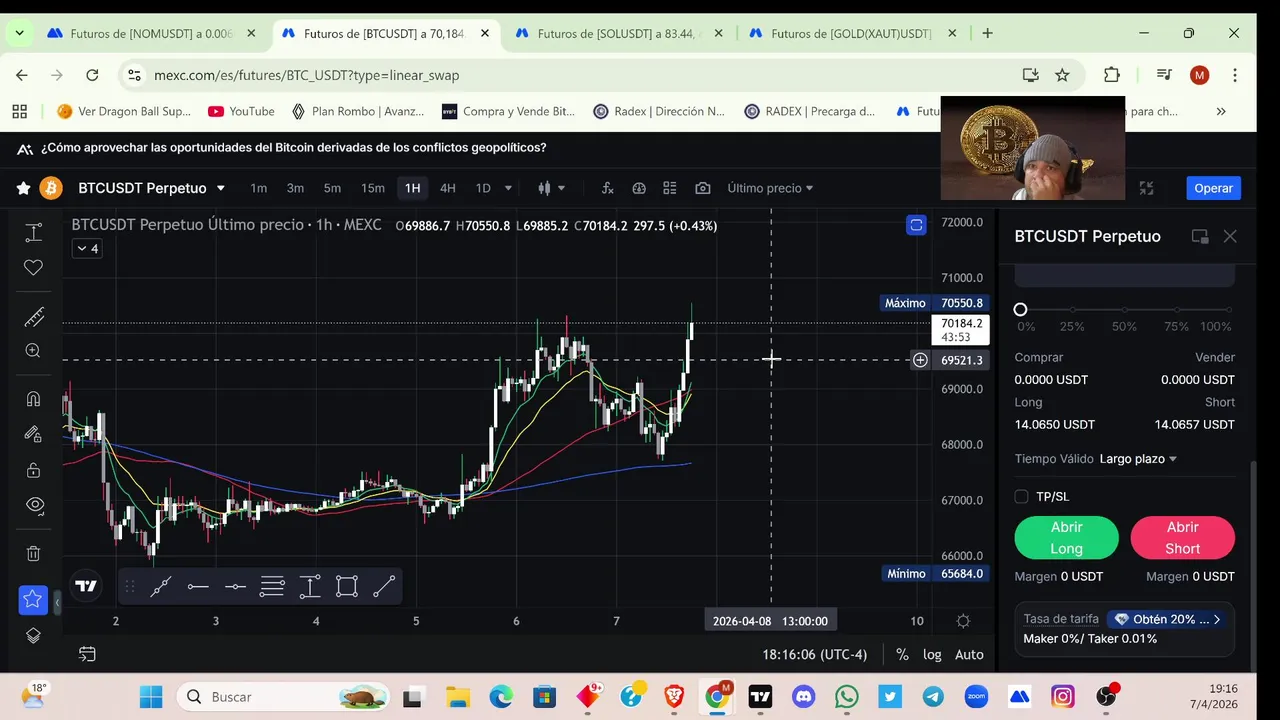Viewport: 1280px width, 720px height.
Task: Switch to the 5m timeframe
Action: click(x=332, y=188)
